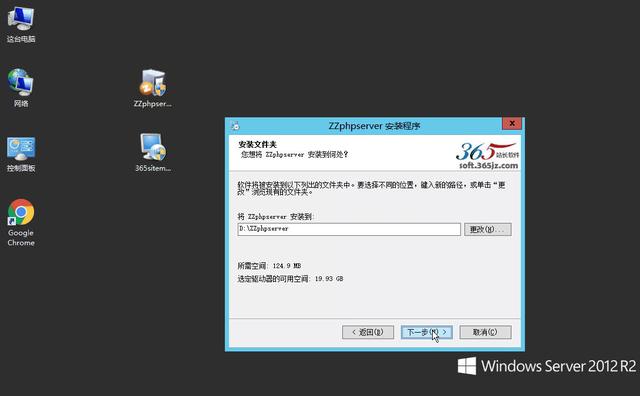640x396 pixels.
Task: Cancel setup with the 取消(C) button
Action: pyautogui.click(x=485, y=332)
